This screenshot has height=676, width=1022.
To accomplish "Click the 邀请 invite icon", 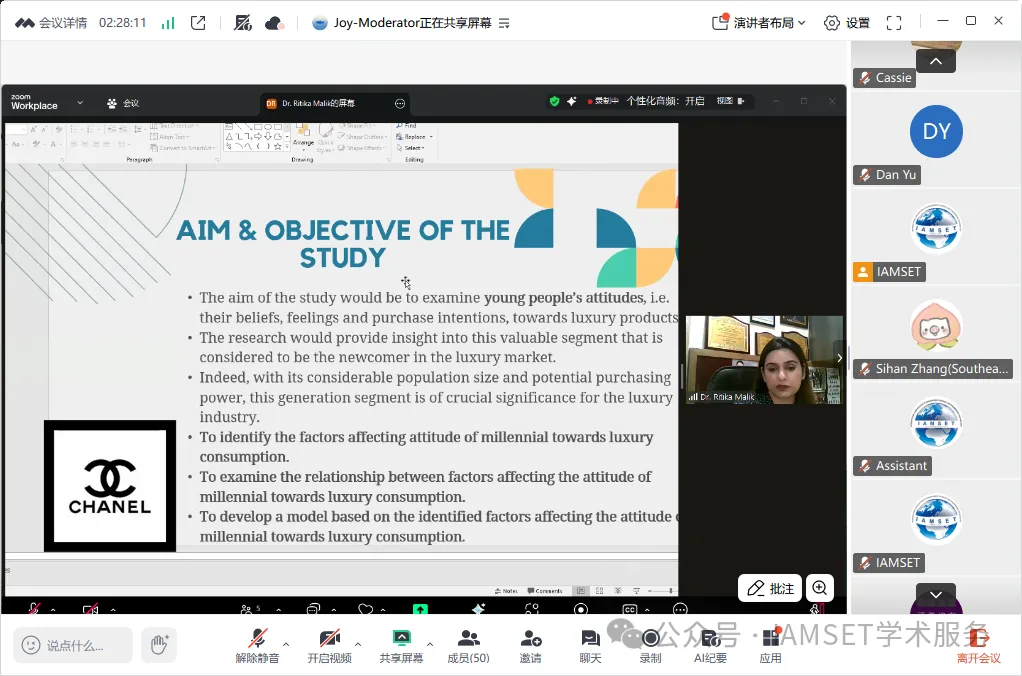I will (x=531, y=645).
